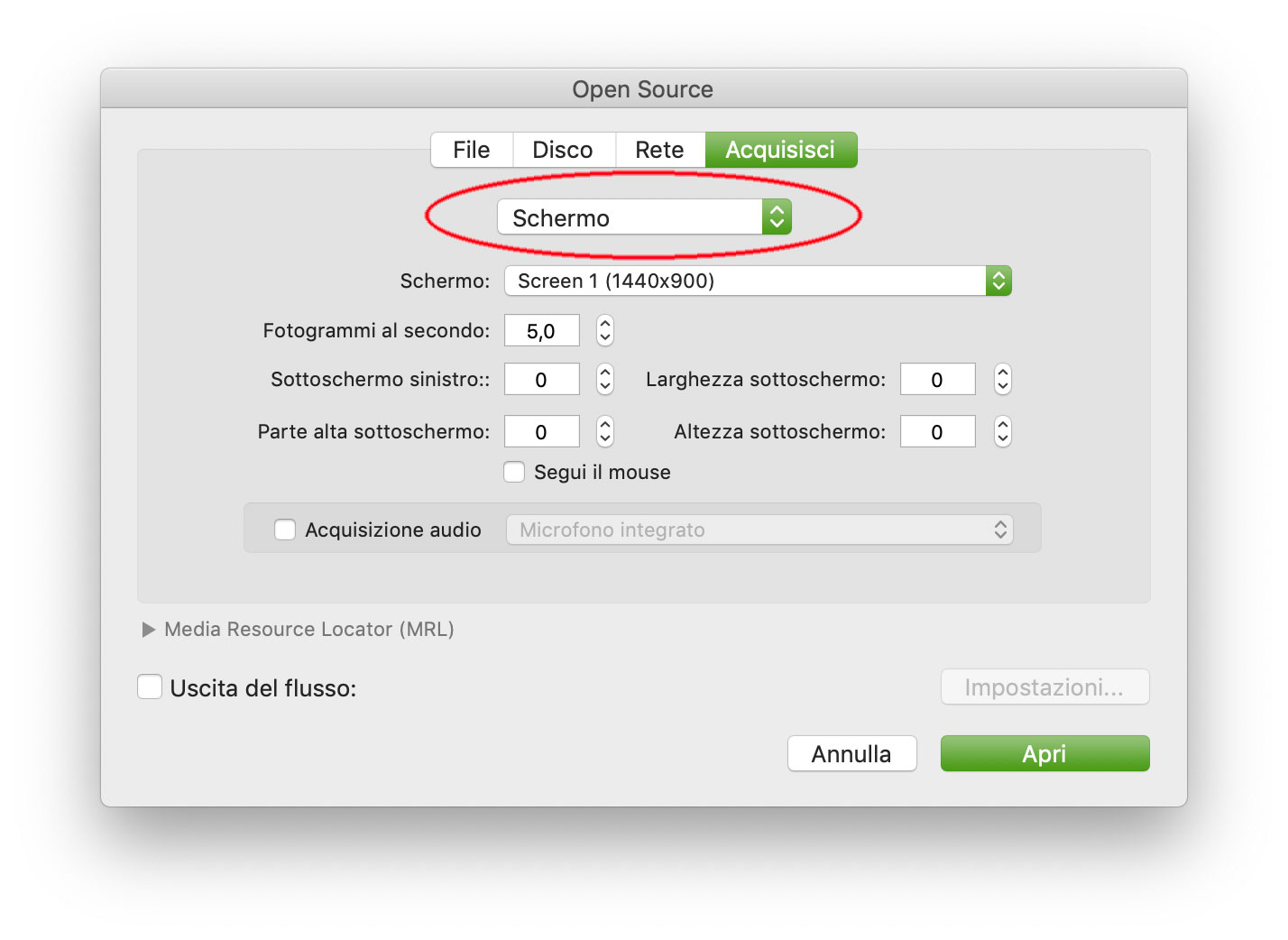Image resolution: width=1288 pixels, height=940 pixels.
Task: Click the Larghezza sottoschermo value field
Action: click(x=937, y=379)
